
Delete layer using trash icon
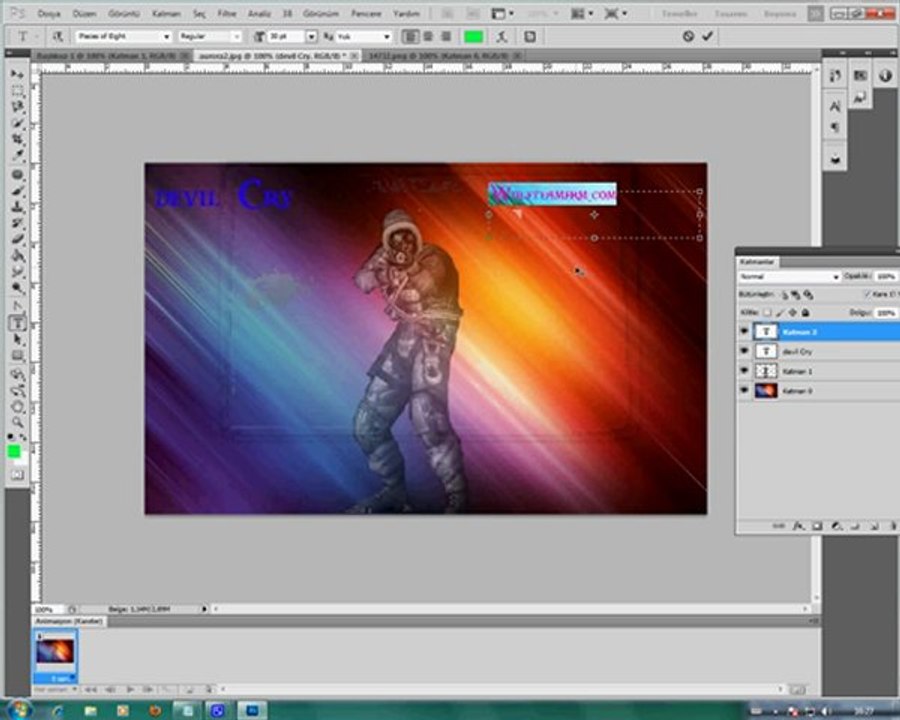893,525
